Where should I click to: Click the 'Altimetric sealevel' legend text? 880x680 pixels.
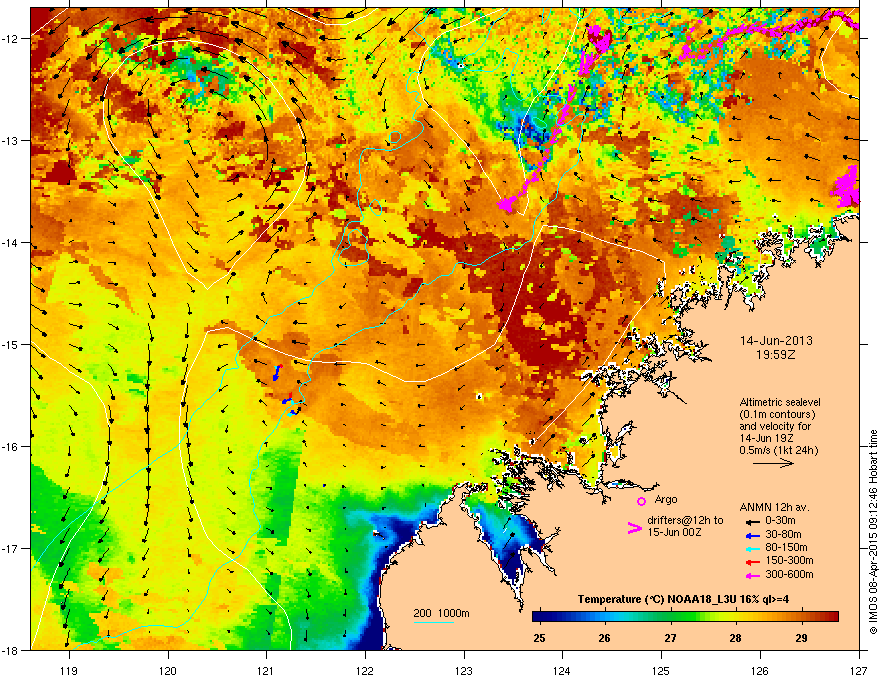(x=780, y=402)
